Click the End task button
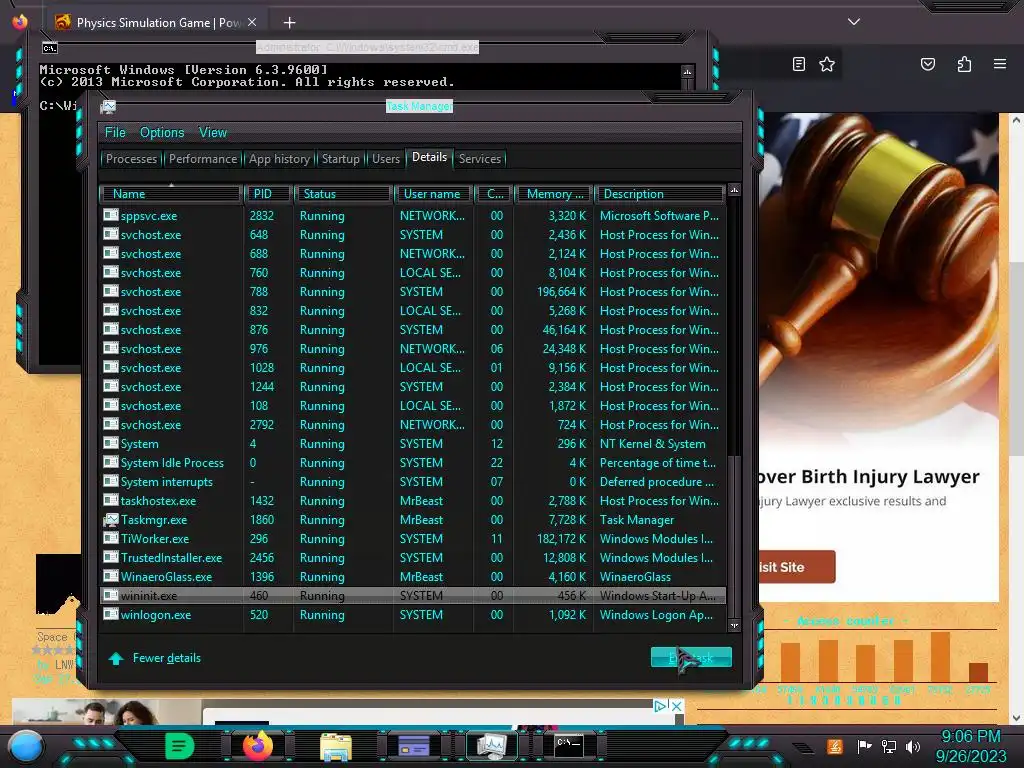The height and width of the screenshot is (768, 1024). (691, 658)
